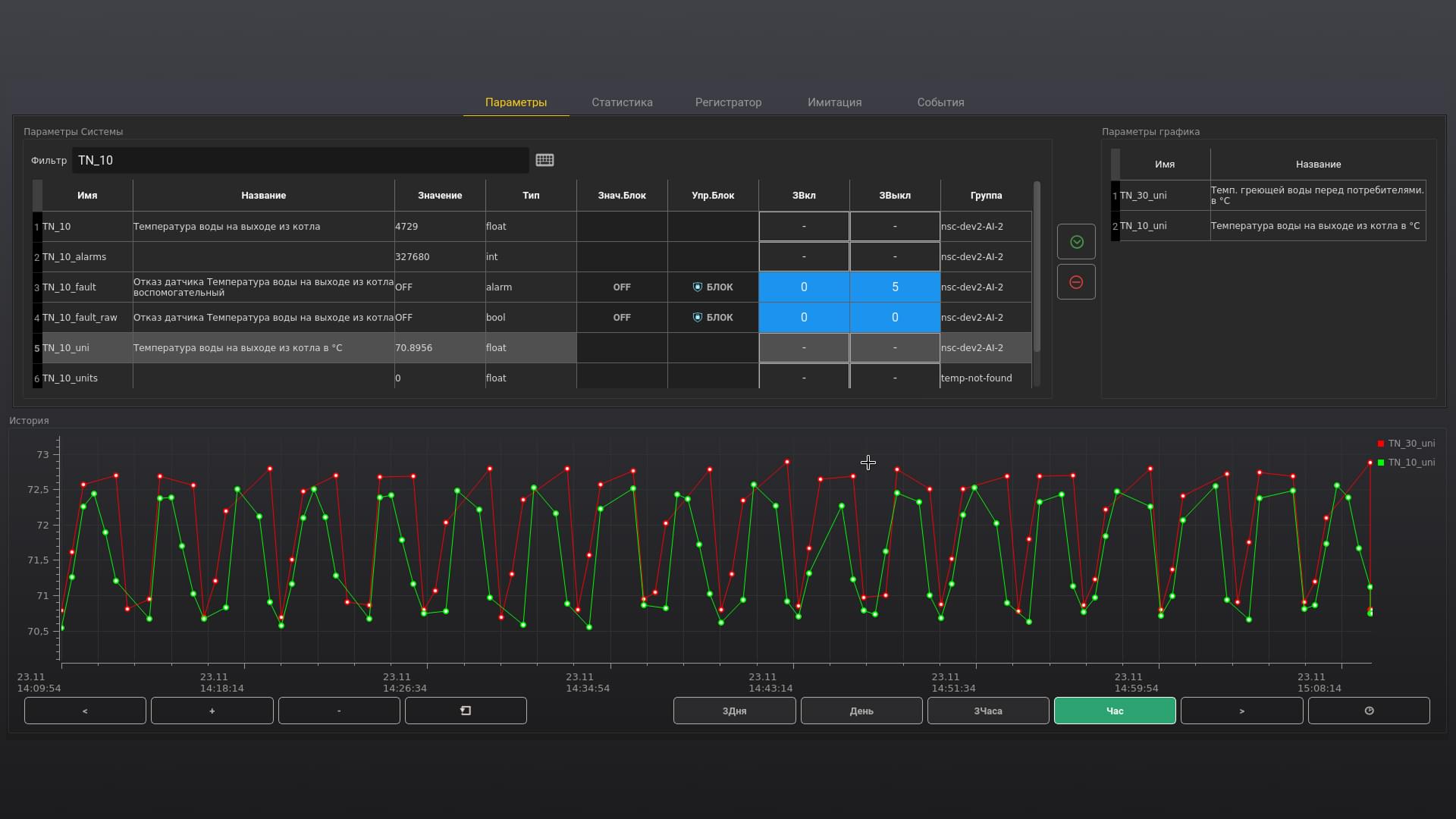
Task: Toggle OFF block value for TN_10_fault_raw
Action: pos(622,318)
